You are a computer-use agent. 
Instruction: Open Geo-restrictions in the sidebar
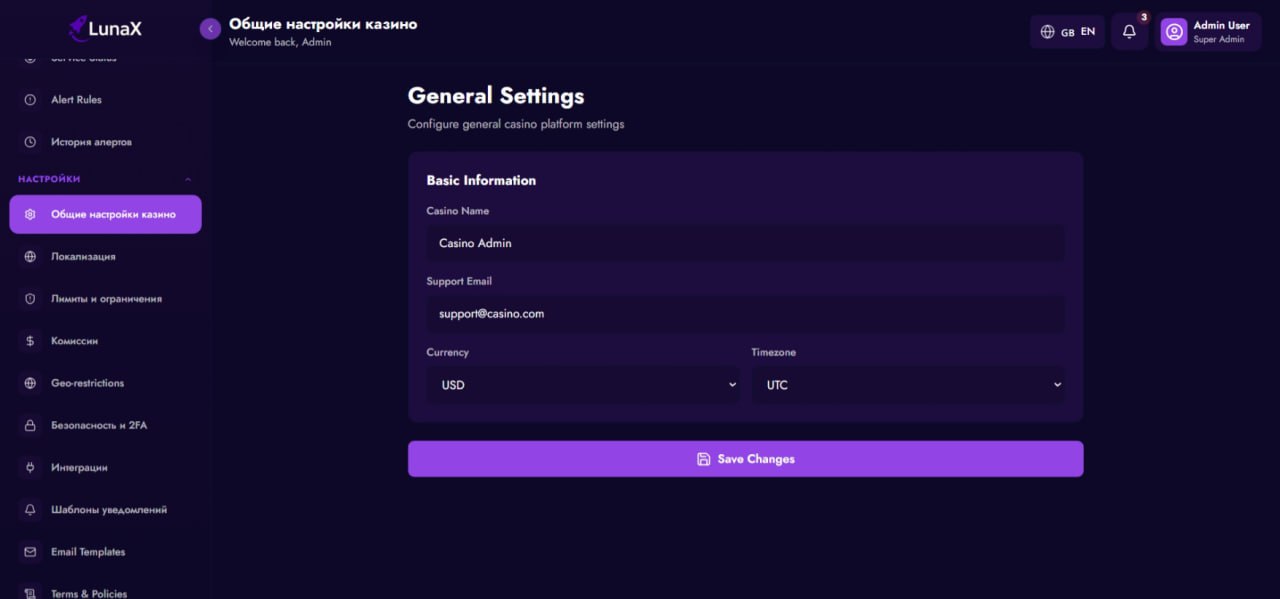[88, 383]
